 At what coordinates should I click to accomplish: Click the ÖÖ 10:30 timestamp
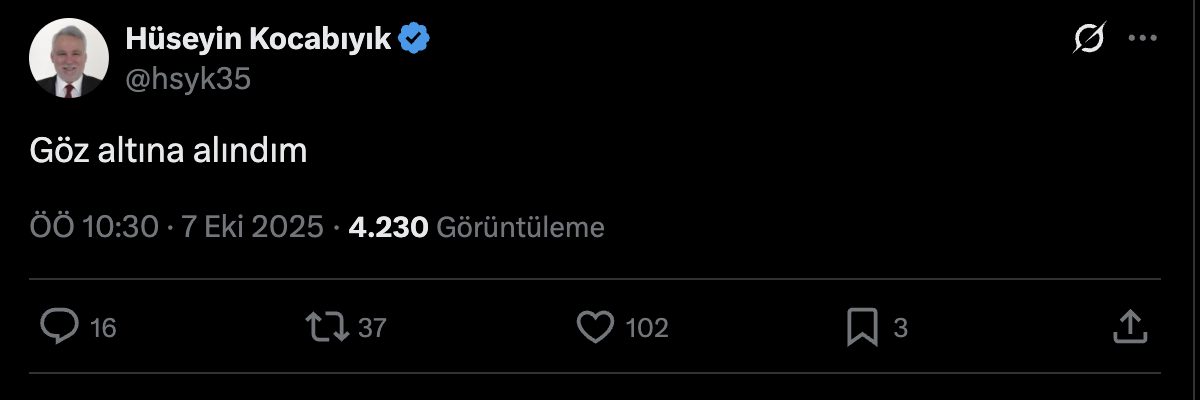[94, 228]
